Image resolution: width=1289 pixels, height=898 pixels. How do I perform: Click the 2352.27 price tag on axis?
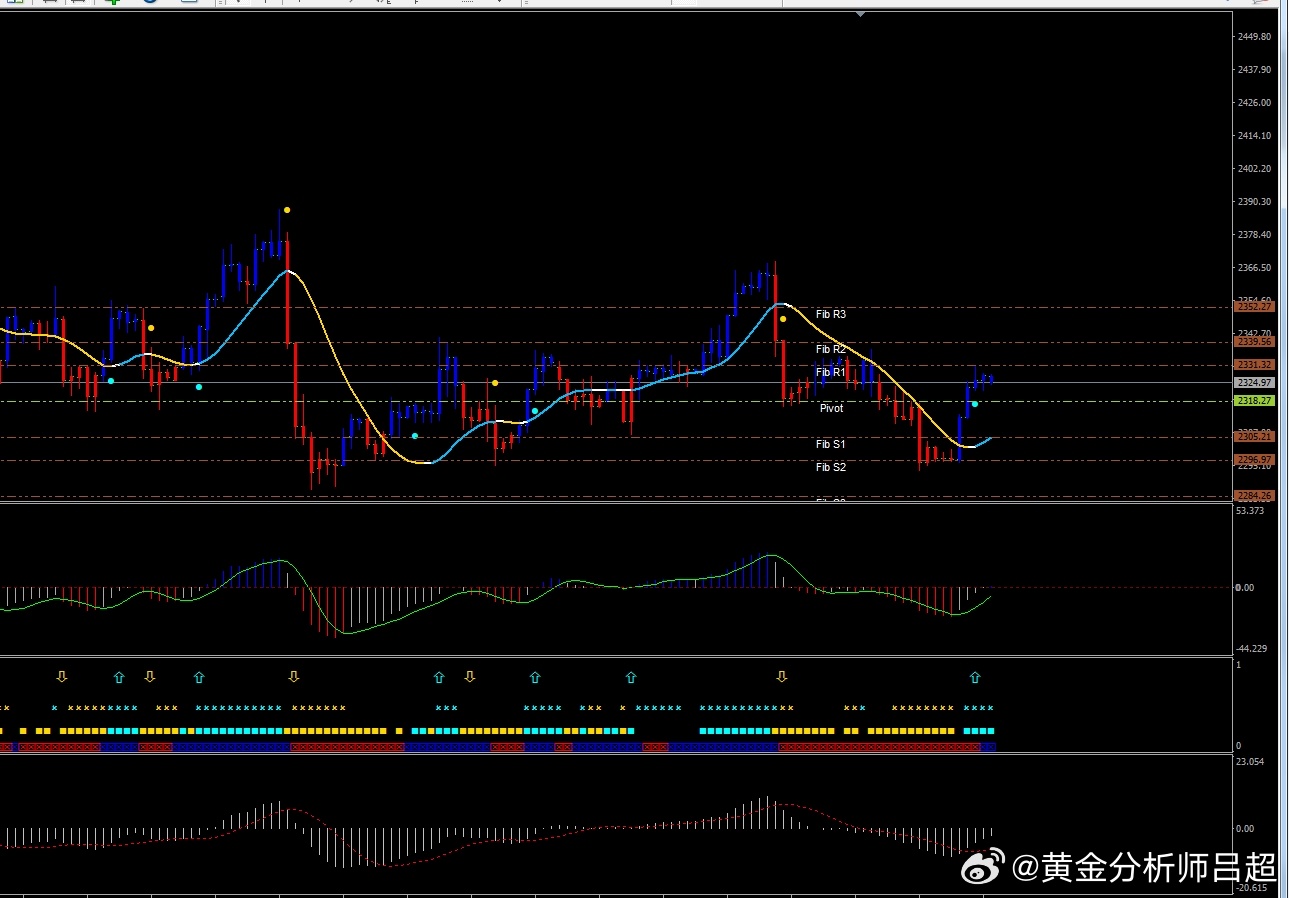pyautogui.click(x=1254, y=307)
